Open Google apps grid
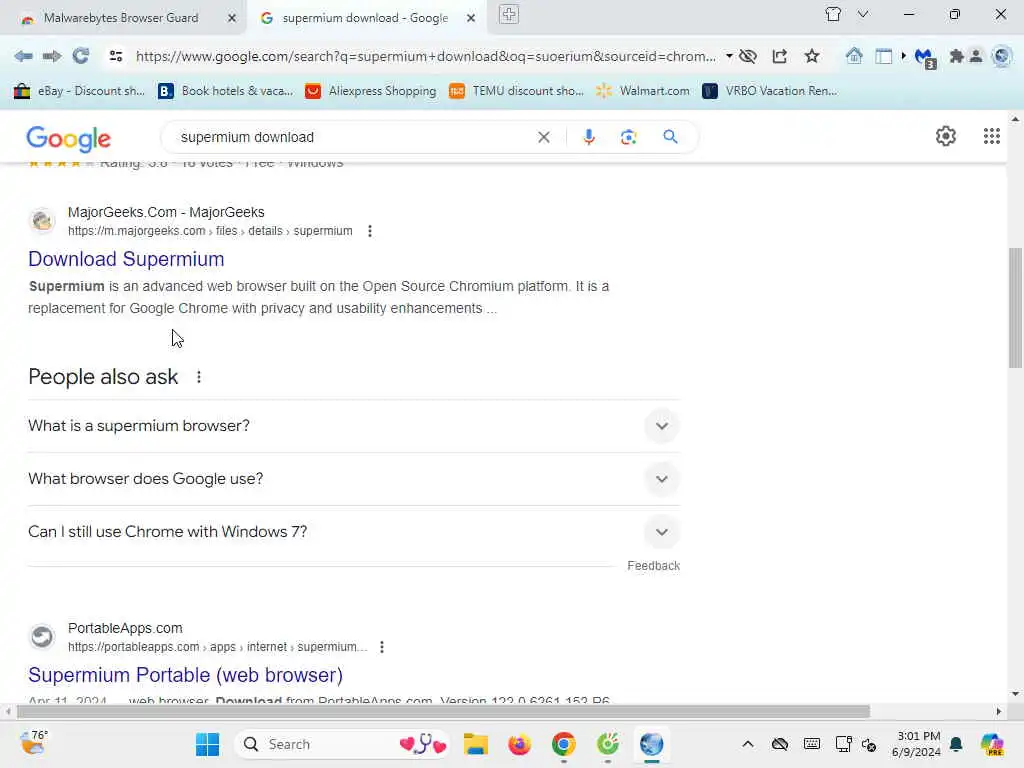Viewport: 1024px width, 768px height. (991, 136)
